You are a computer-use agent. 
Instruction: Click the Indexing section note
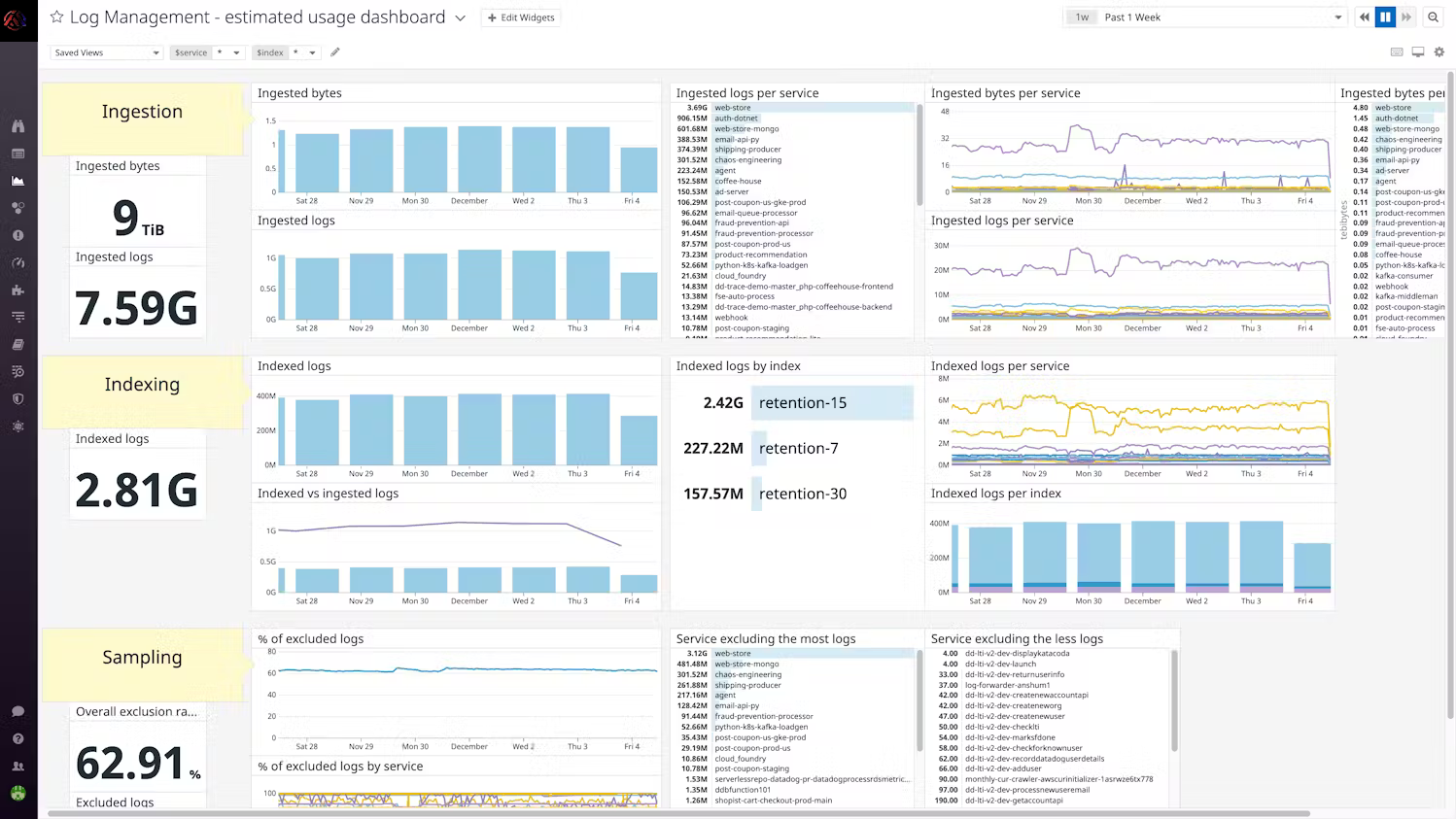pyautogui.click(x=142, y=392)
